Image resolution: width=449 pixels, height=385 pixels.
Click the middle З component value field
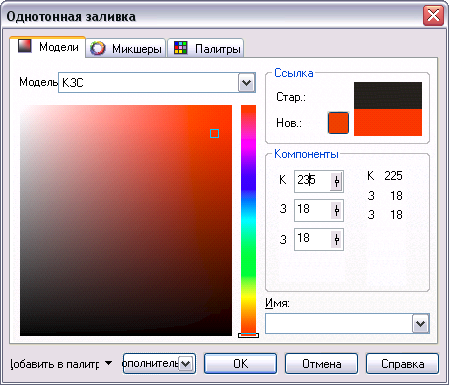[312, 210]
